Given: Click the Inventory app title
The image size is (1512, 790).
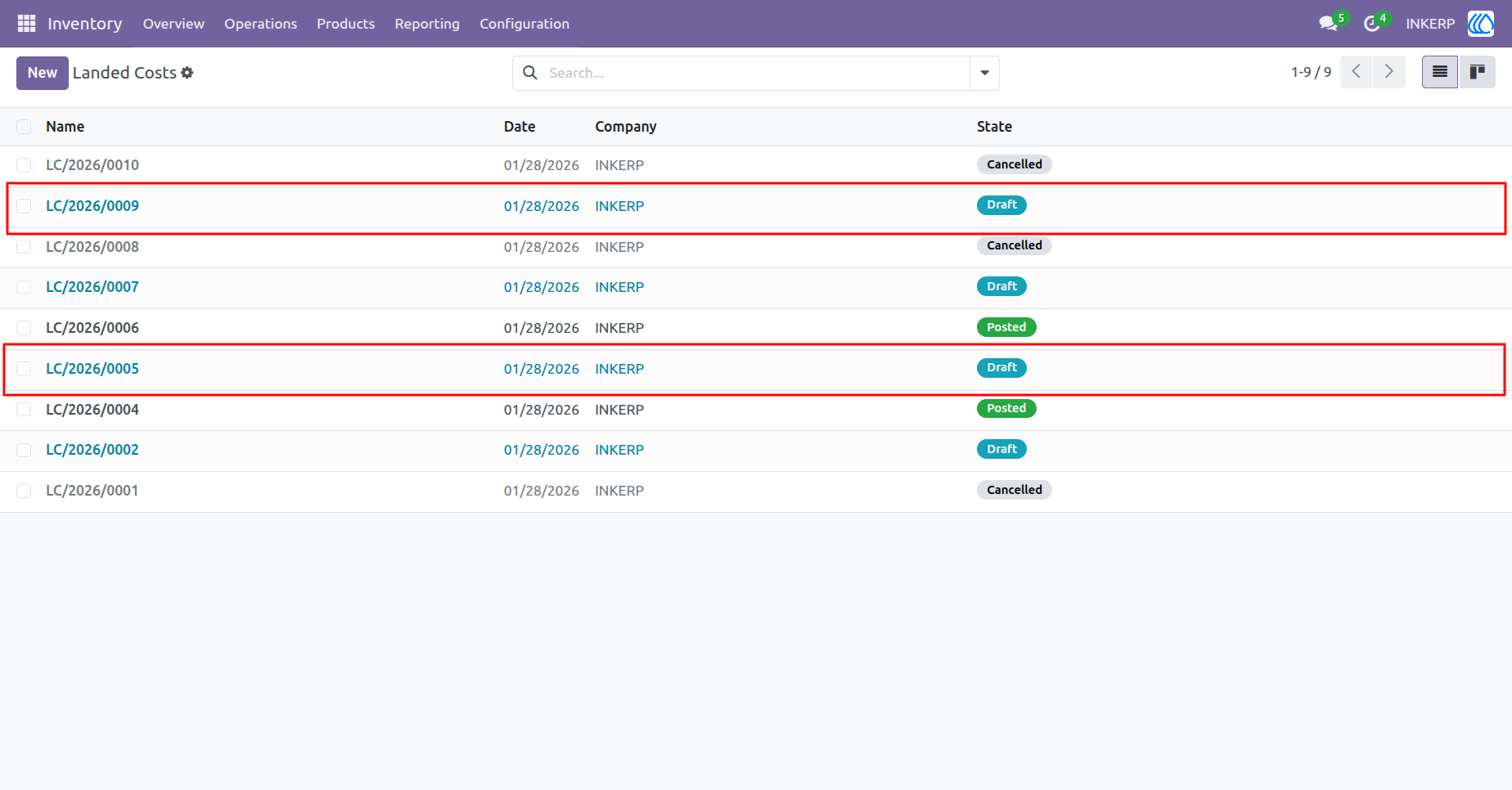Looking at the screenshot, I should [85, 24].
